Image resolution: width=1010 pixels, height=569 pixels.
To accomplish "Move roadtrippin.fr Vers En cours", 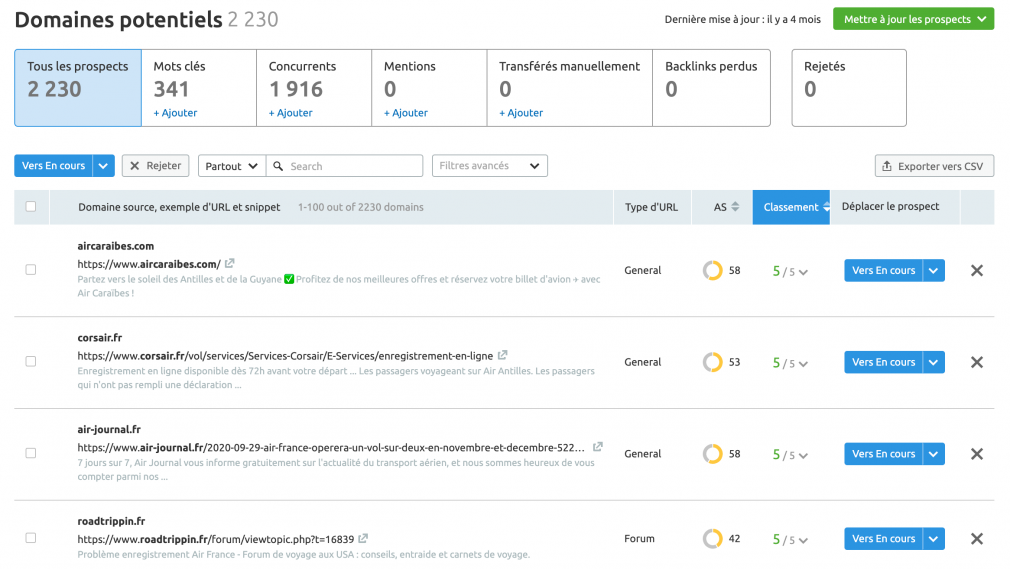I will click(883, 539).
